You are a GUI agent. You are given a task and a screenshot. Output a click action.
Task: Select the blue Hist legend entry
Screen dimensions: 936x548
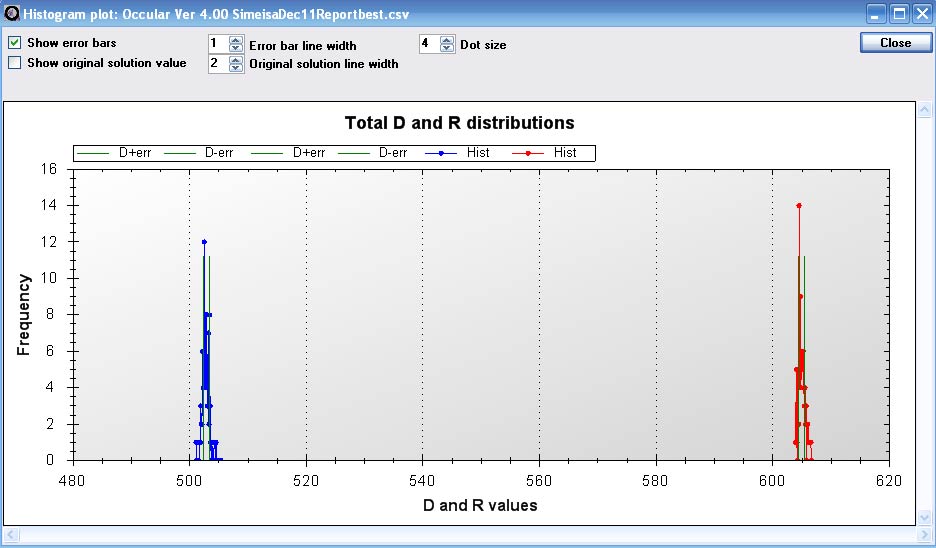coord(458,153)
